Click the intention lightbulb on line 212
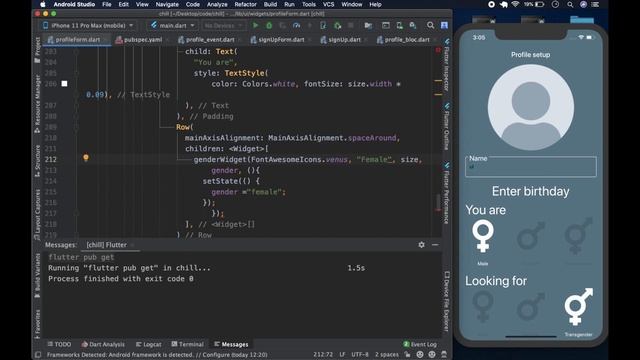Image resolution: width=640 pixels, height=360 pixels. pos(86,157)
